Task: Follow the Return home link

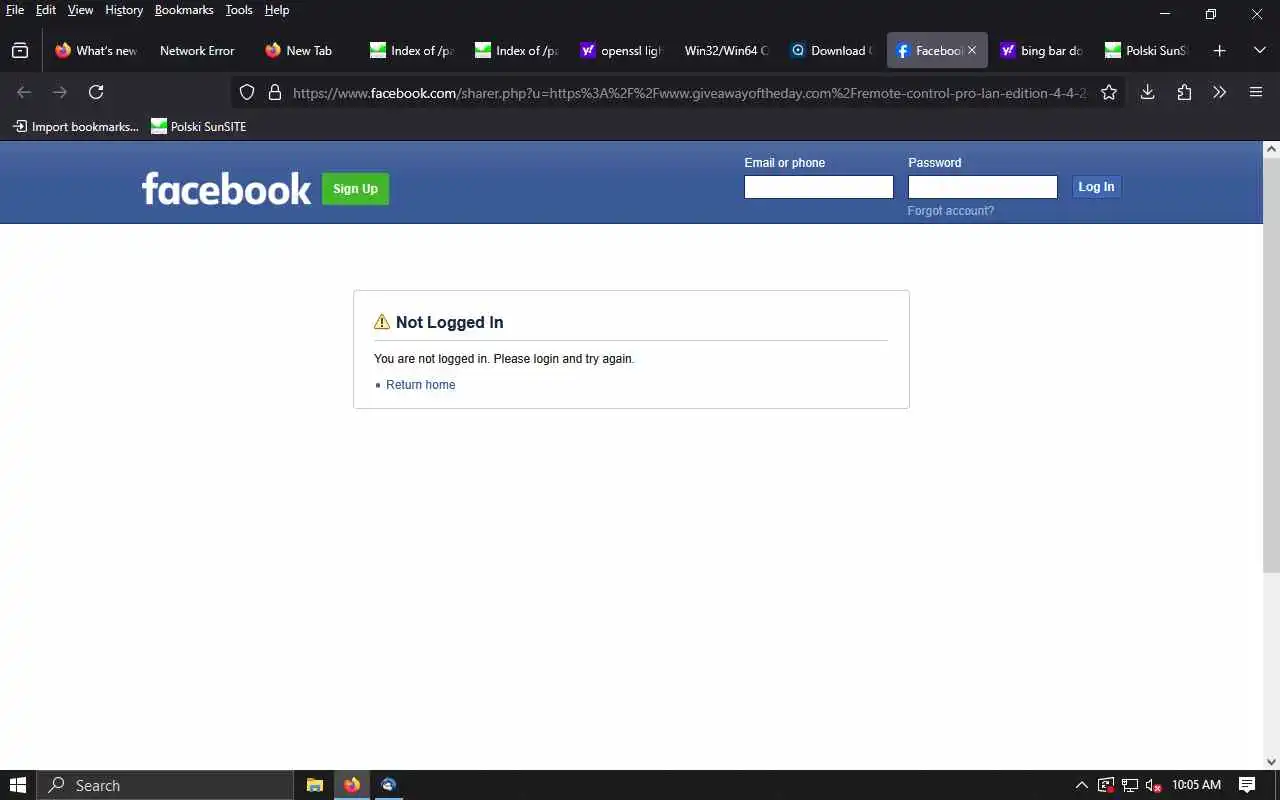Action: point(420,385)
